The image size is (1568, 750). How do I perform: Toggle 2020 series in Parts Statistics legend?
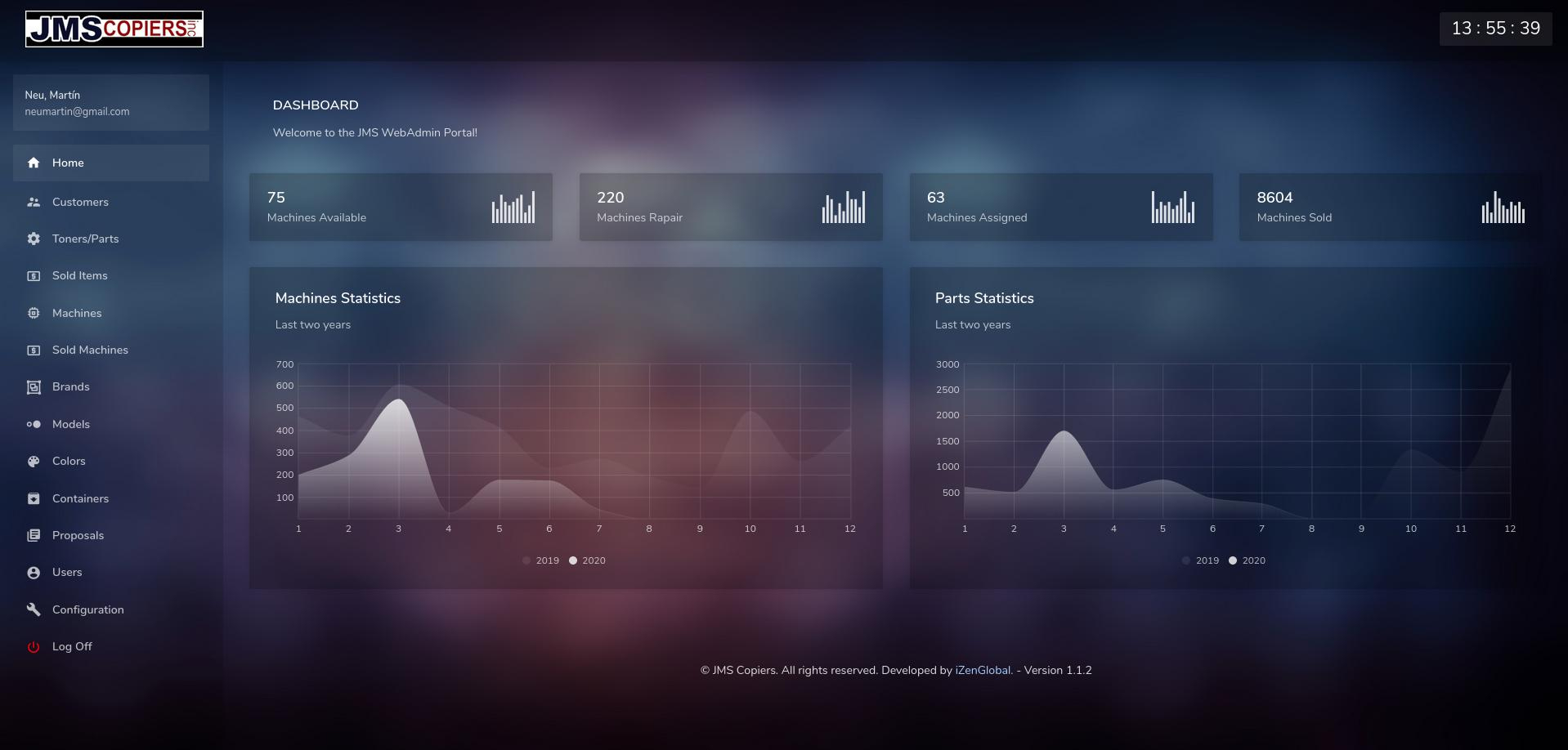[1247, 560]
